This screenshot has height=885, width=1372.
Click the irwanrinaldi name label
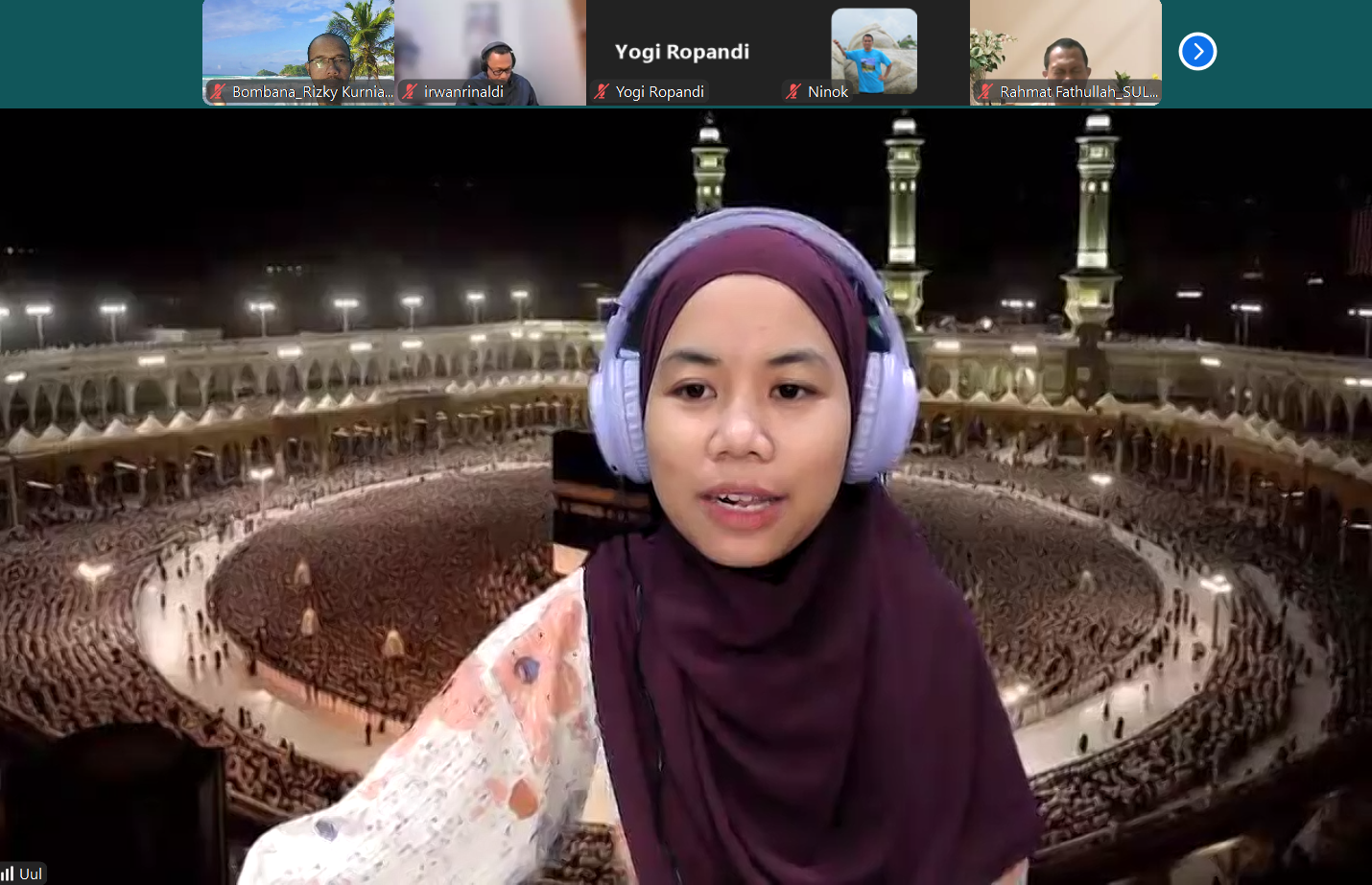coord(463,92)
